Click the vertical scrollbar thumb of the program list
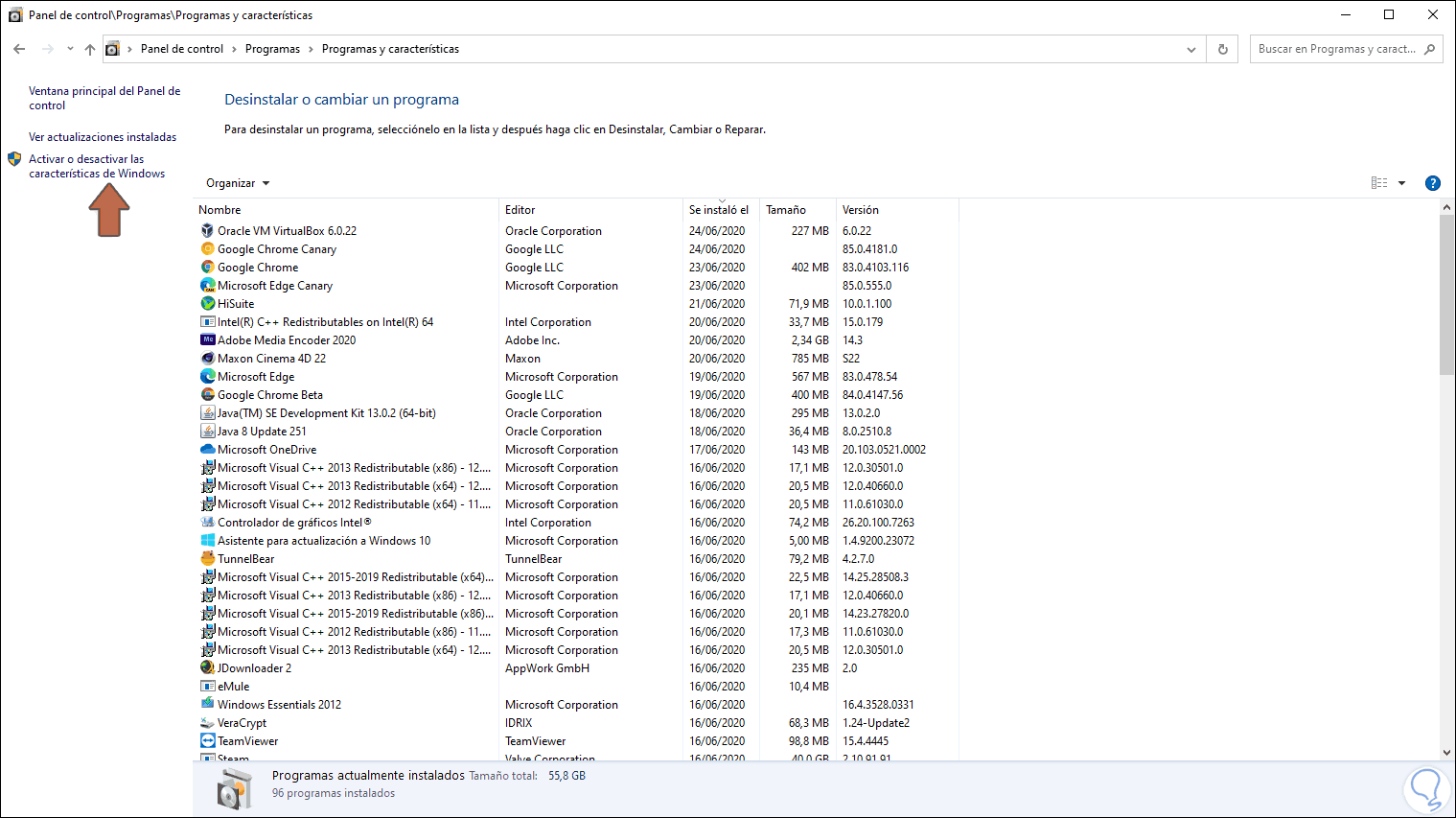Image resolution: width=1456 pixels, height=818 pixels. coord(1447,295)
